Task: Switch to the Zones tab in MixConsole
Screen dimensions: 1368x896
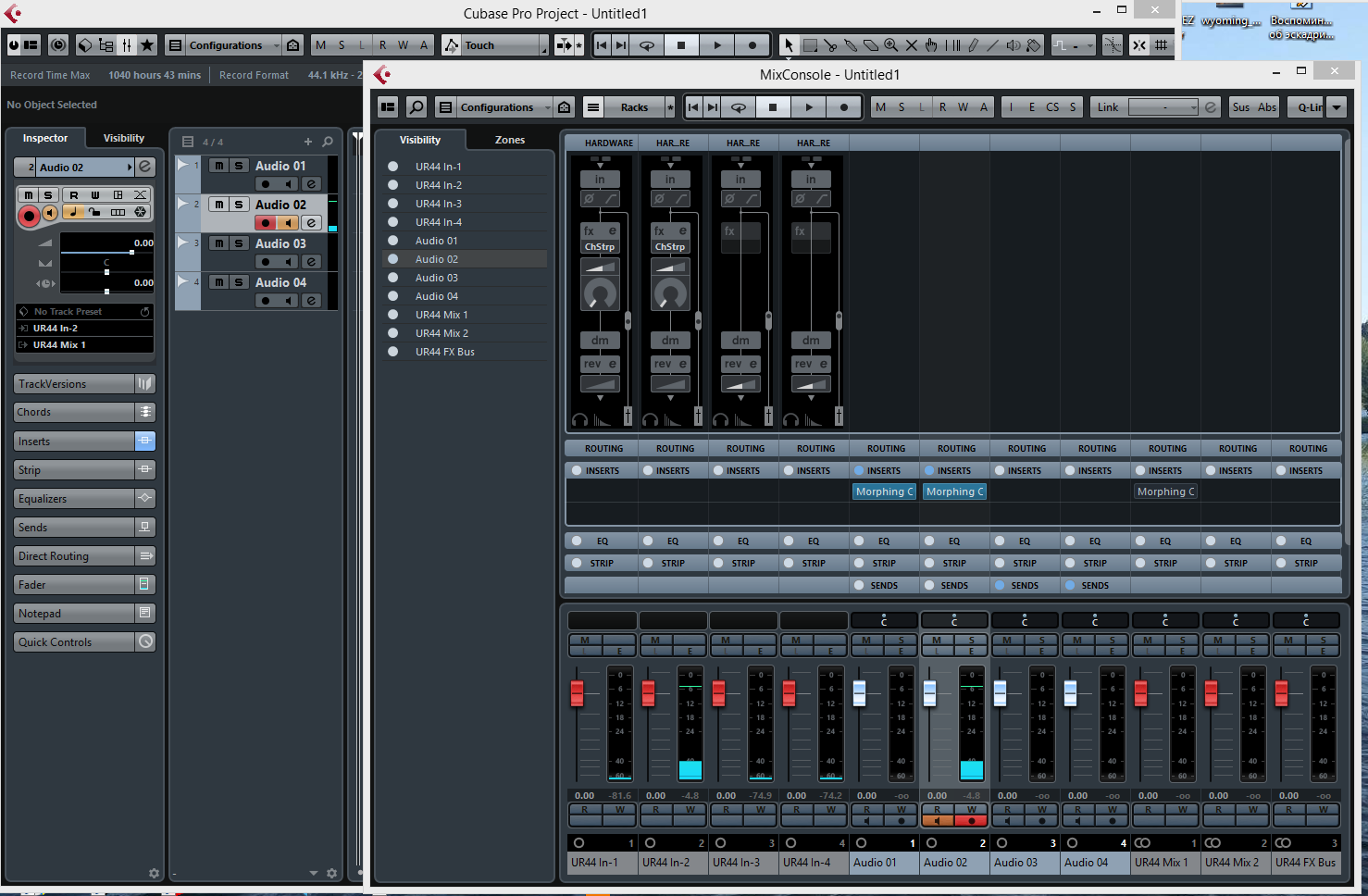Action: (x=510, y=140)
